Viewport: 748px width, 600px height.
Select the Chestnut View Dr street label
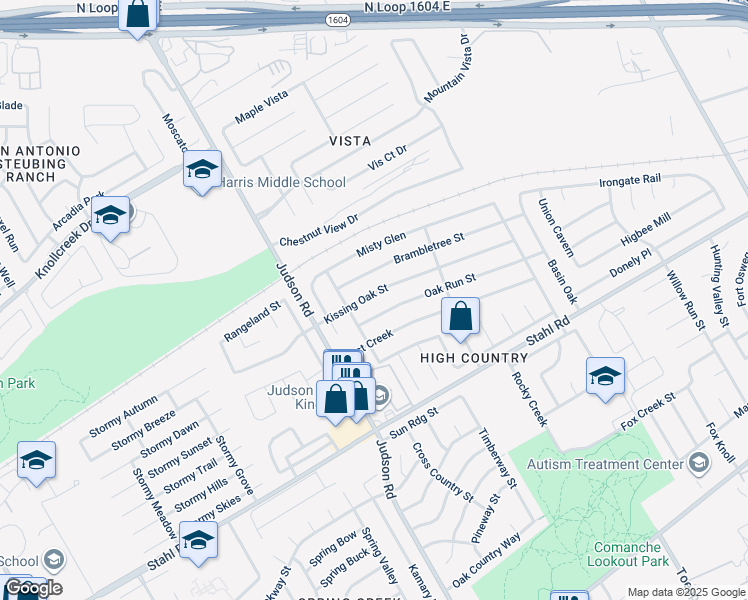pyautogui.click(x=319, y=231)
